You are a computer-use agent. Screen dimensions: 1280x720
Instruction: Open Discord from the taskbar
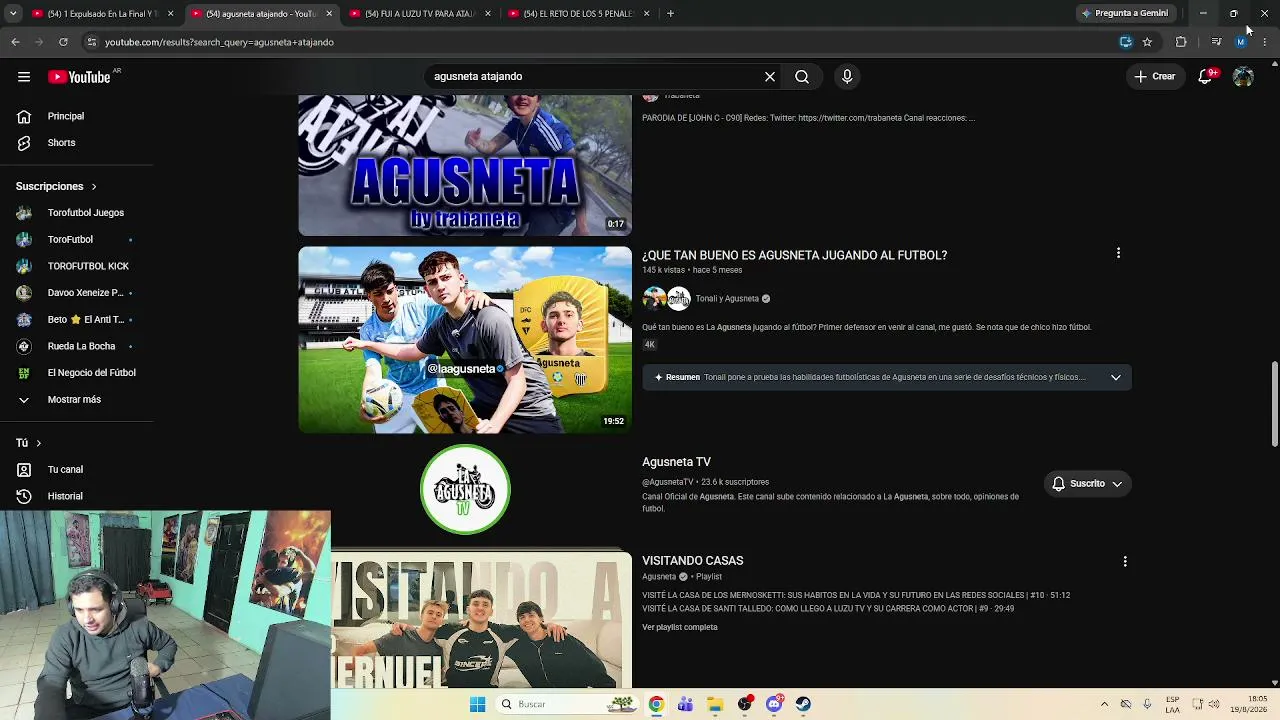774,704
